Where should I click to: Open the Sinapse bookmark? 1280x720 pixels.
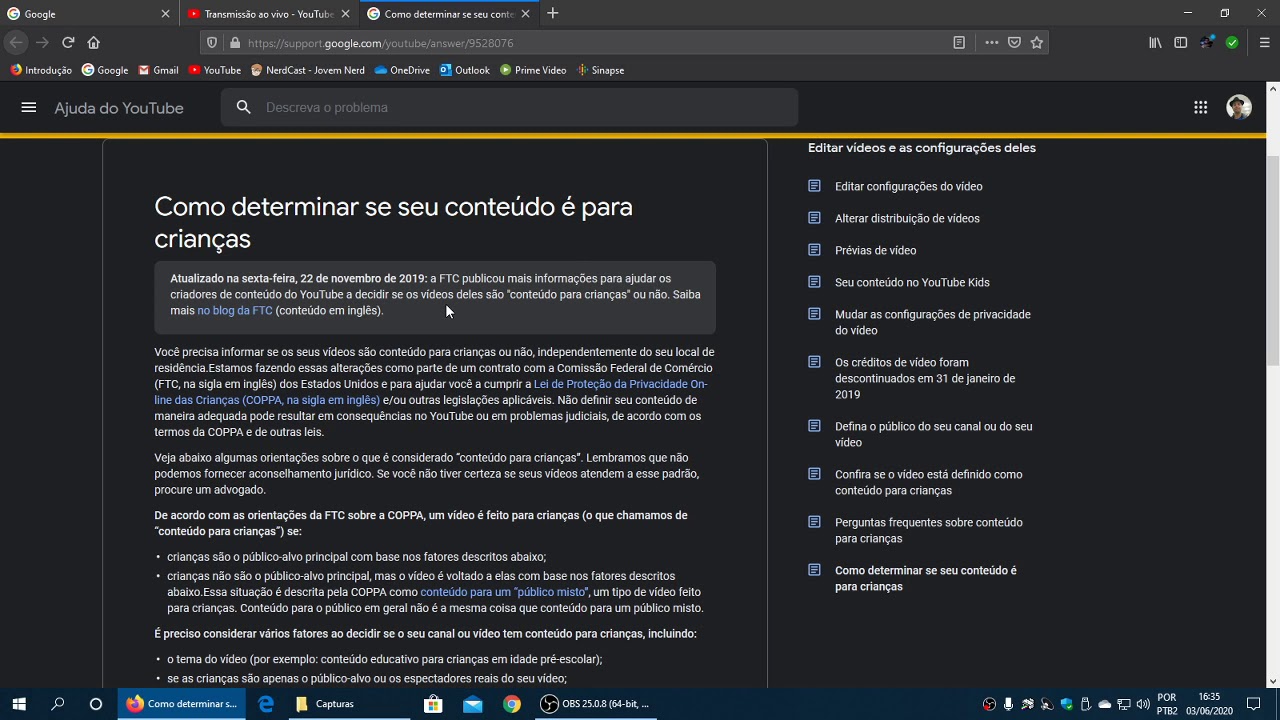600,70
